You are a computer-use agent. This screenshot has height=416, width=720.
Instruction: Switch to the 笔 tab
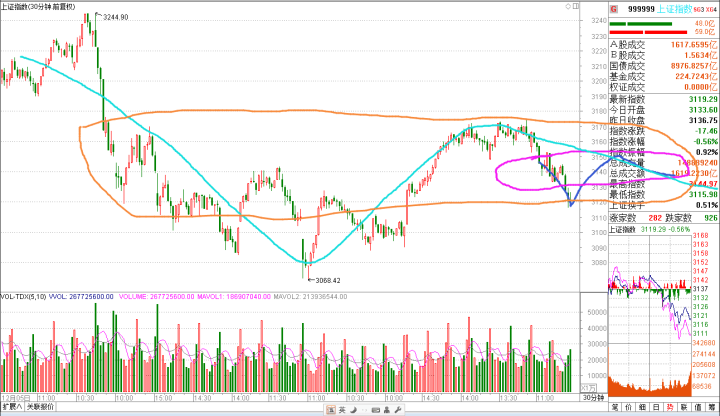(615, 408)
